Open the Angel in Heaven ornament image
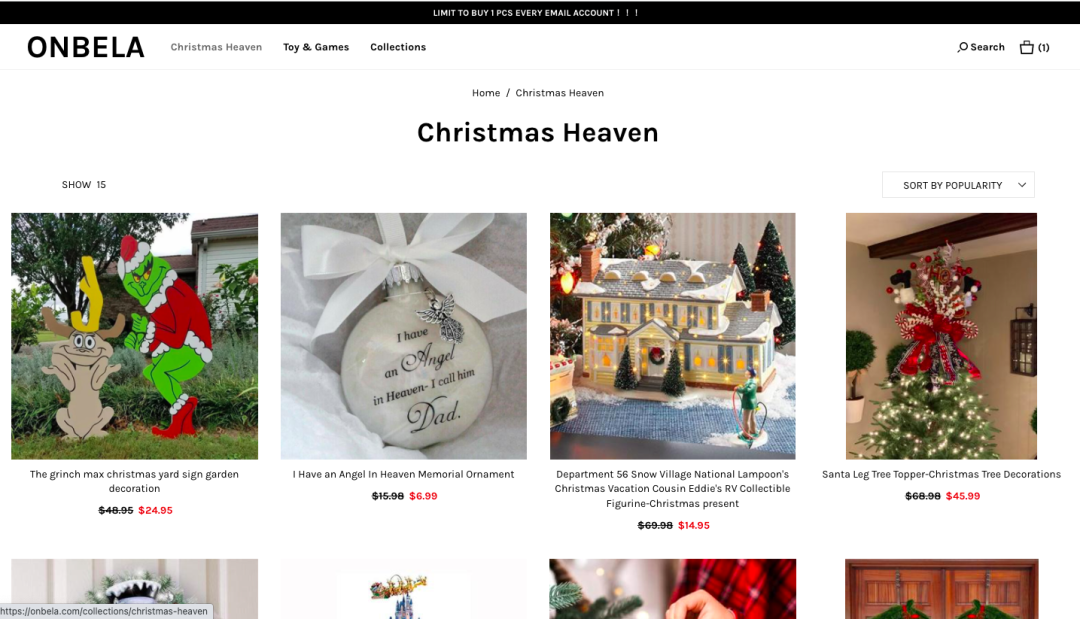The height and width of the screenshot is (619, 1080). [404, 336]
